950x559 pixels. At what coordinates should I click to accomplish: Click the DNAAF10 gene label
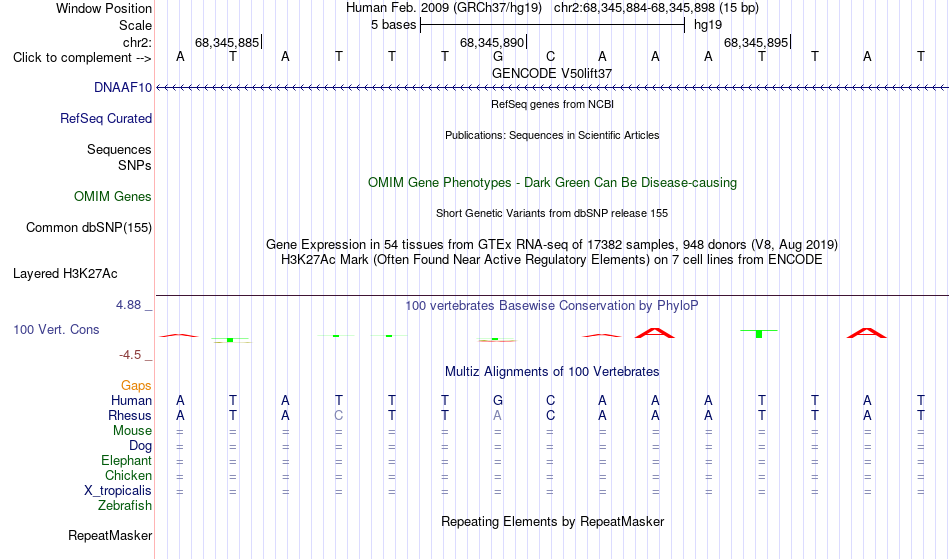(122, 88)
